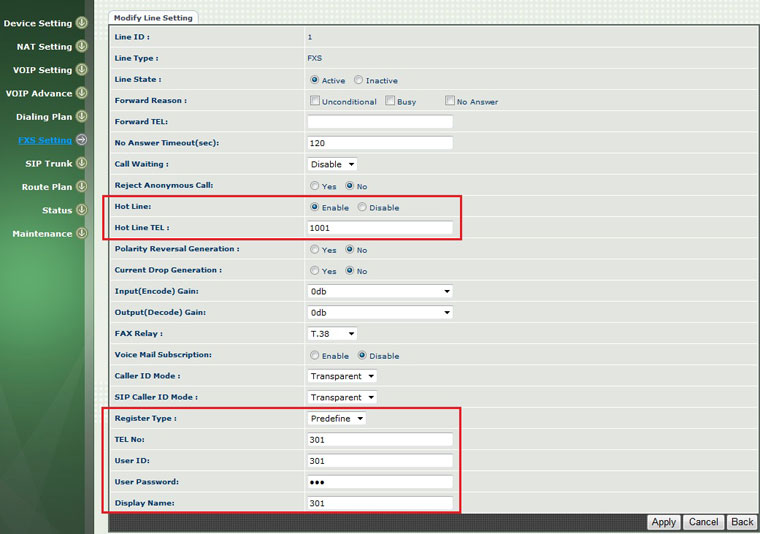The image size is (760, 534).
Task: Click the arrow icon beside Dialing Plan
Action: point(82,117)
